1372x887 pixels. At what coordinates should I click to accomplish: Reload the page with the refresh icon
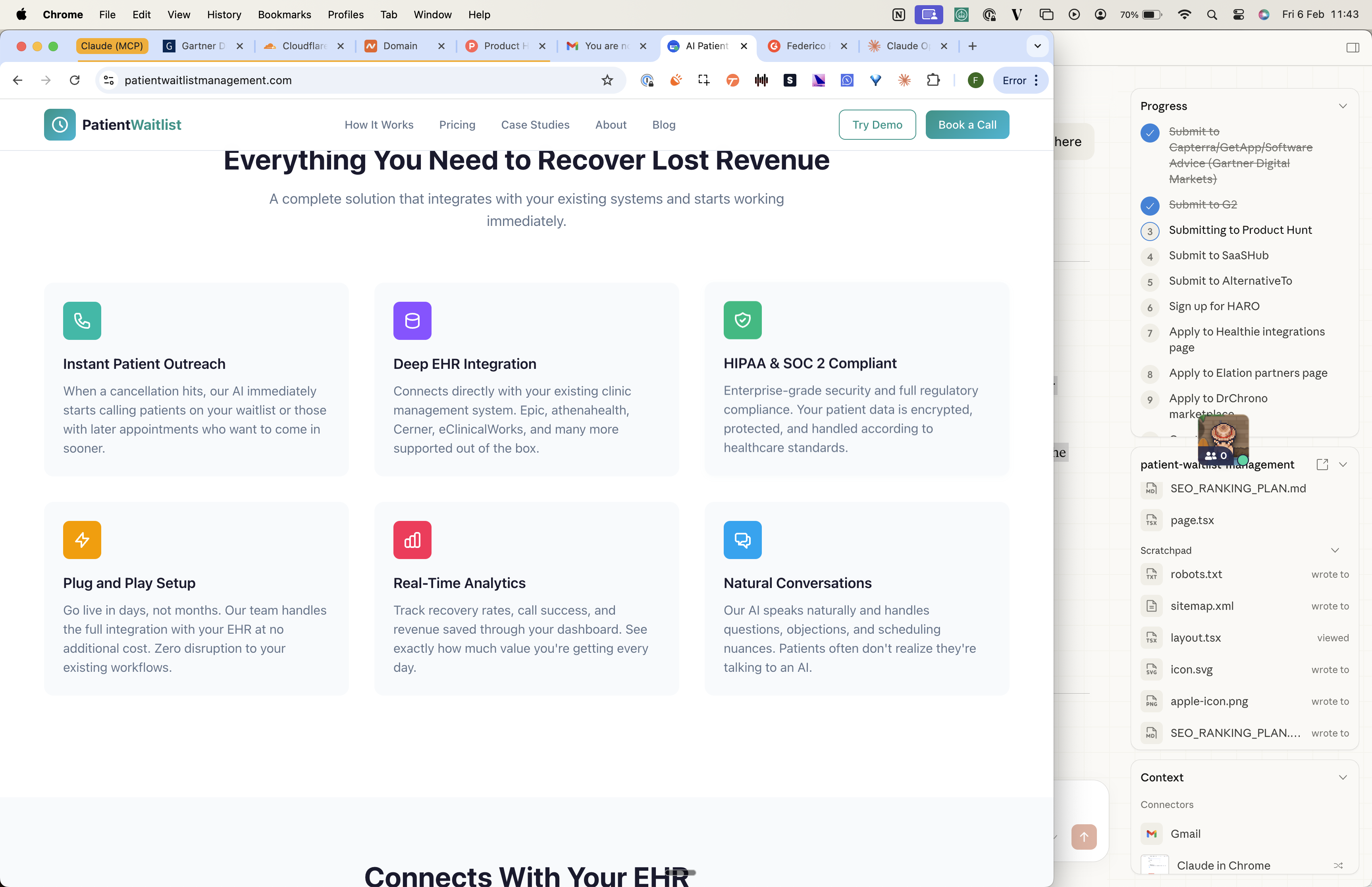click(74, 80)
